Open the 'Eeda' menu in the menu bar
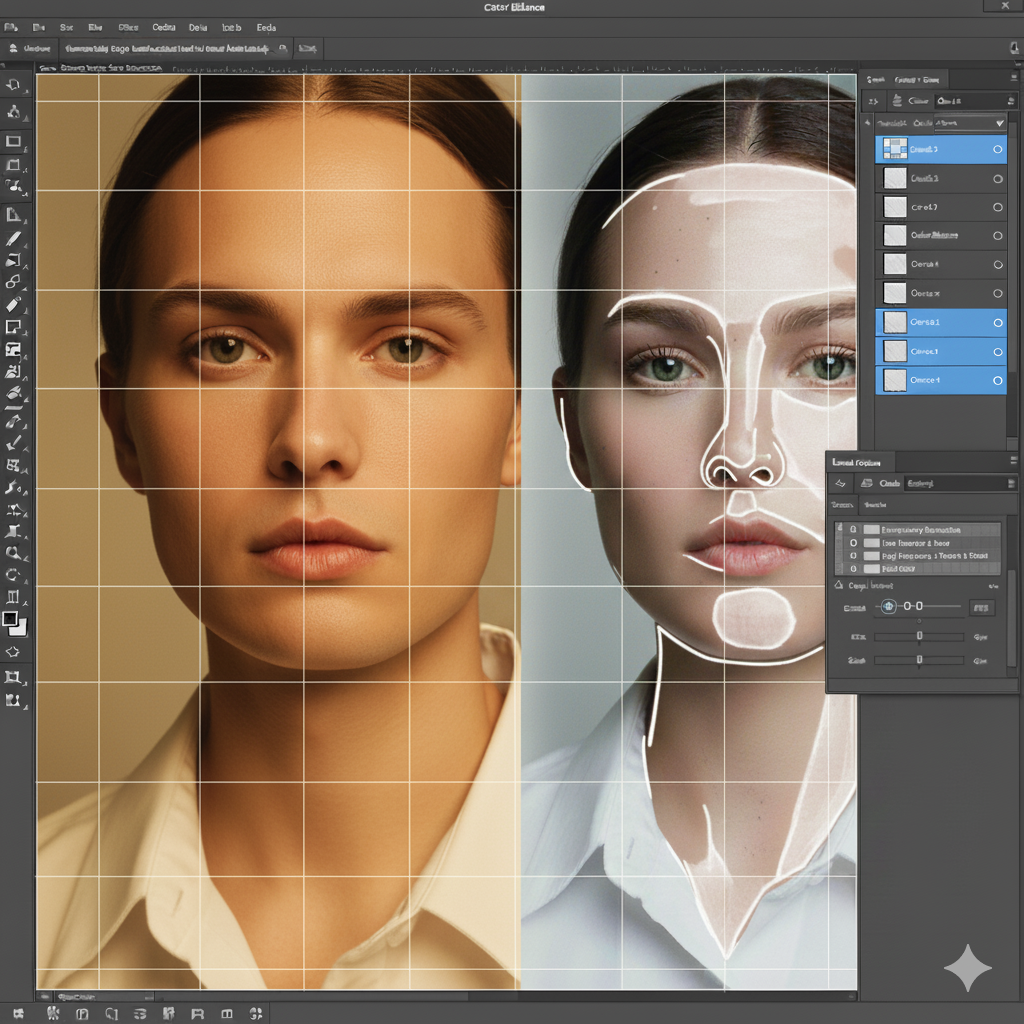The width and height of the screenshot is (1024, 1024). pyautogui.click(x=266, y=28)
